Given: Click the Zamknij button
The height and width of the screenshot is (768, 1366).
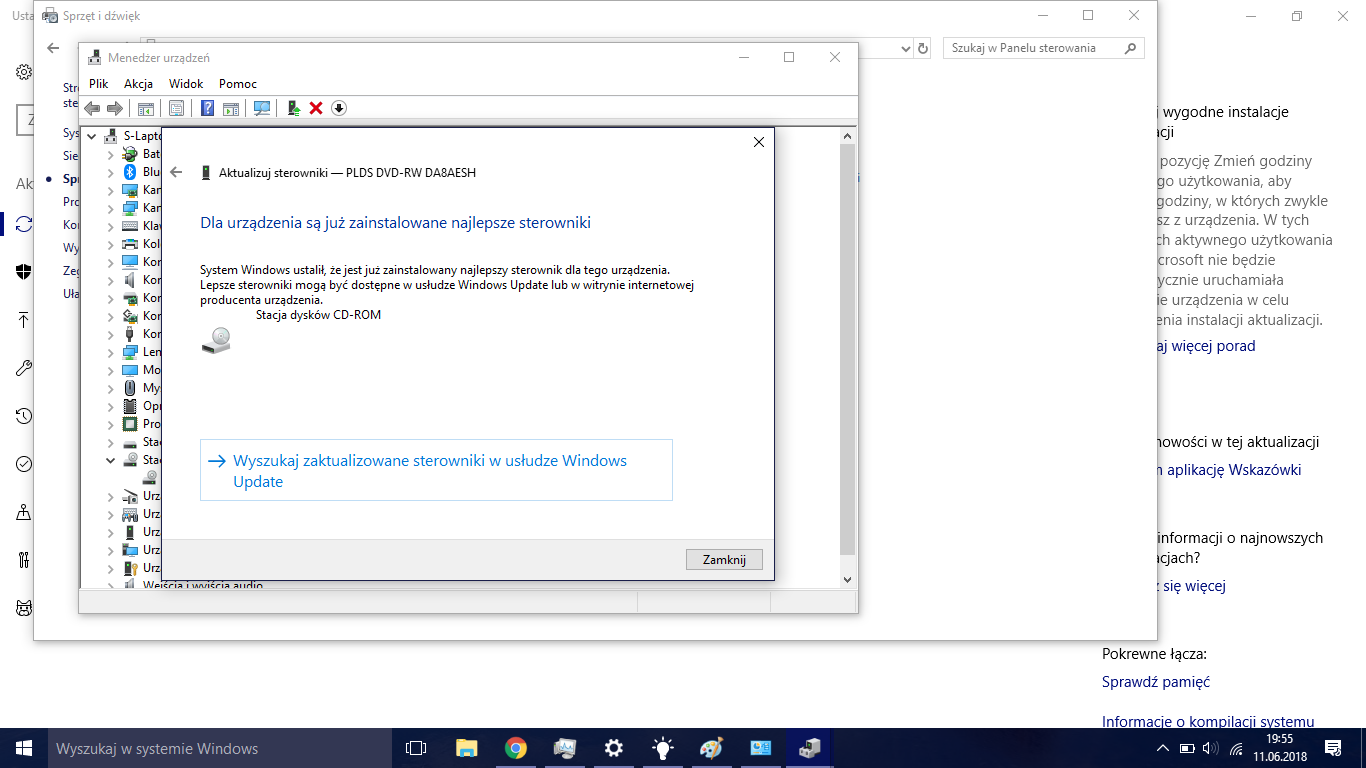Looking at the screenshot, I should [725, 560].
